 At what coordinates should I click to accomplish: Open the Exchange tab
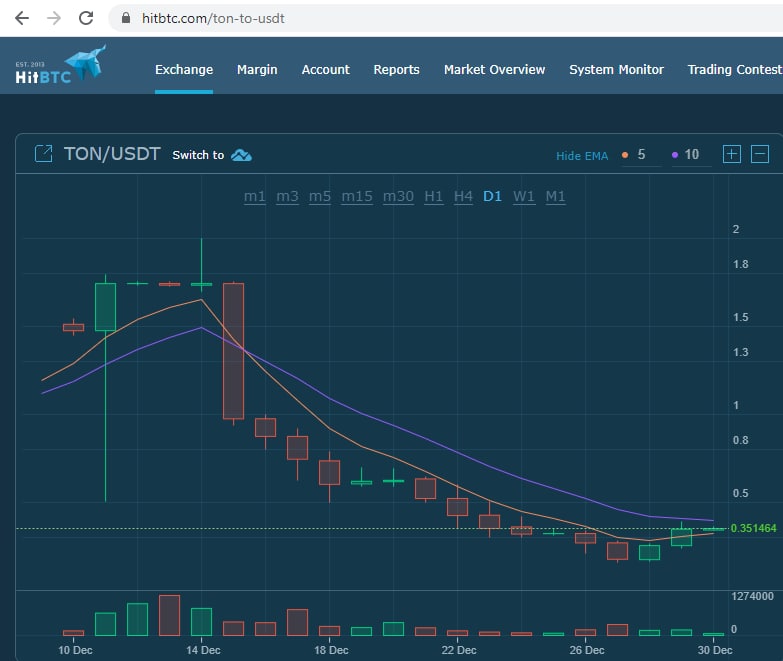coord(184,69)
